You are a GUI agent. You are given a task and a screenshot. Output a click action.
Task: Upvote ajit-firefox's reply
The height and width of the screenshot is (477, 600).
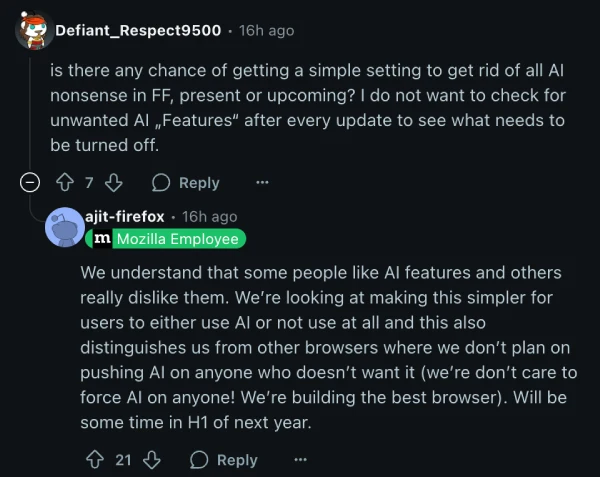96,460
